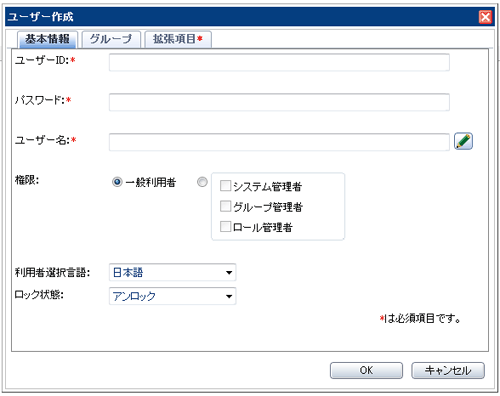500x396 pixels.
Task: Switch to the 基本情報 tab
Action: [47, 39]
